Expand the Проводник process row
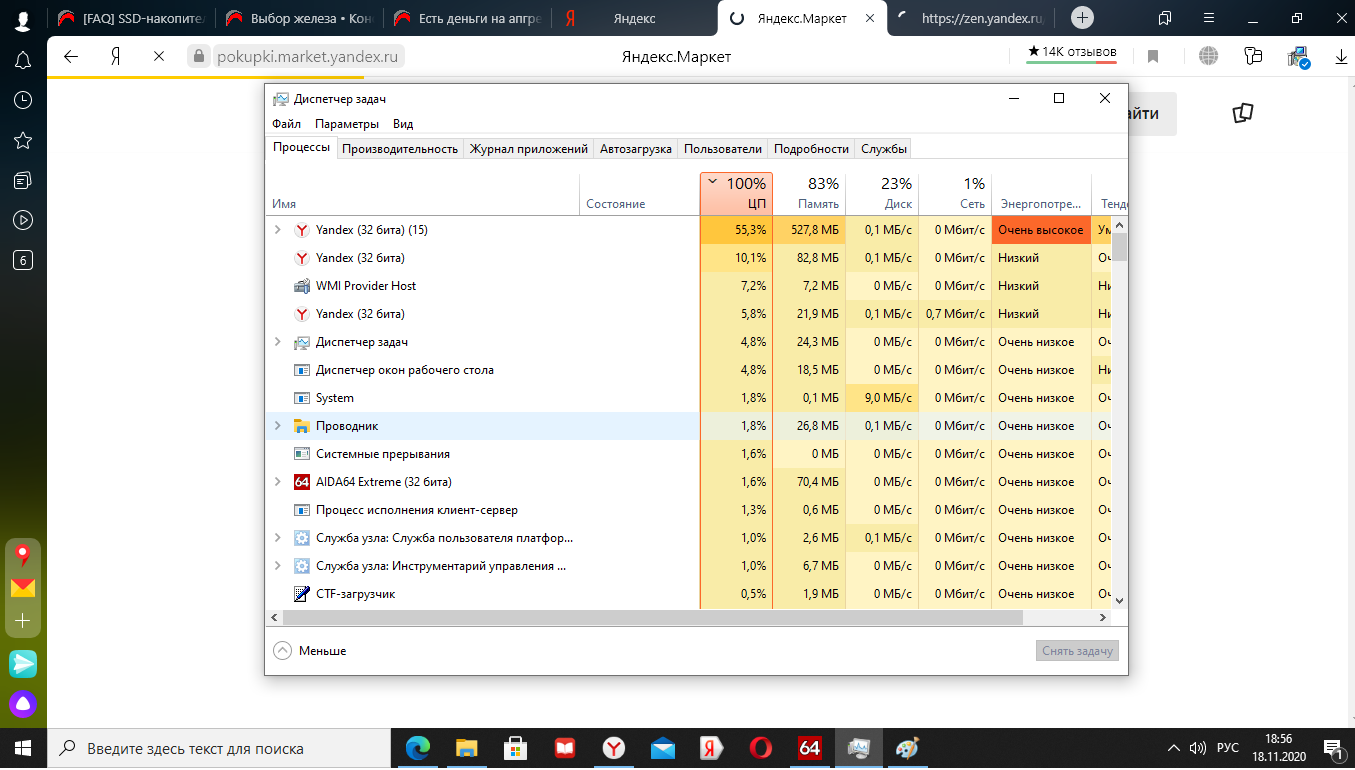 click(x=278, y=426)
